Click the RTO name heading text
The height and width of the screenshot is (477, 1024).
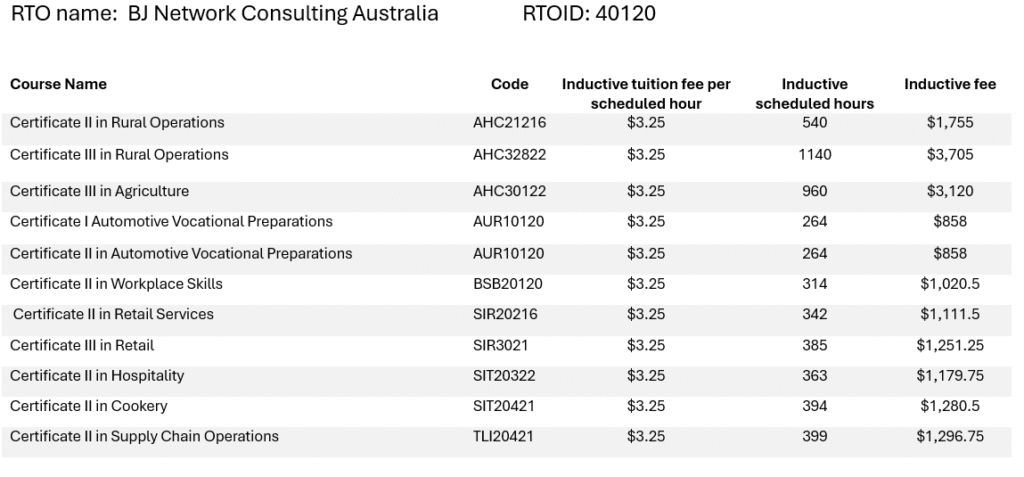(x=225, y=14)
